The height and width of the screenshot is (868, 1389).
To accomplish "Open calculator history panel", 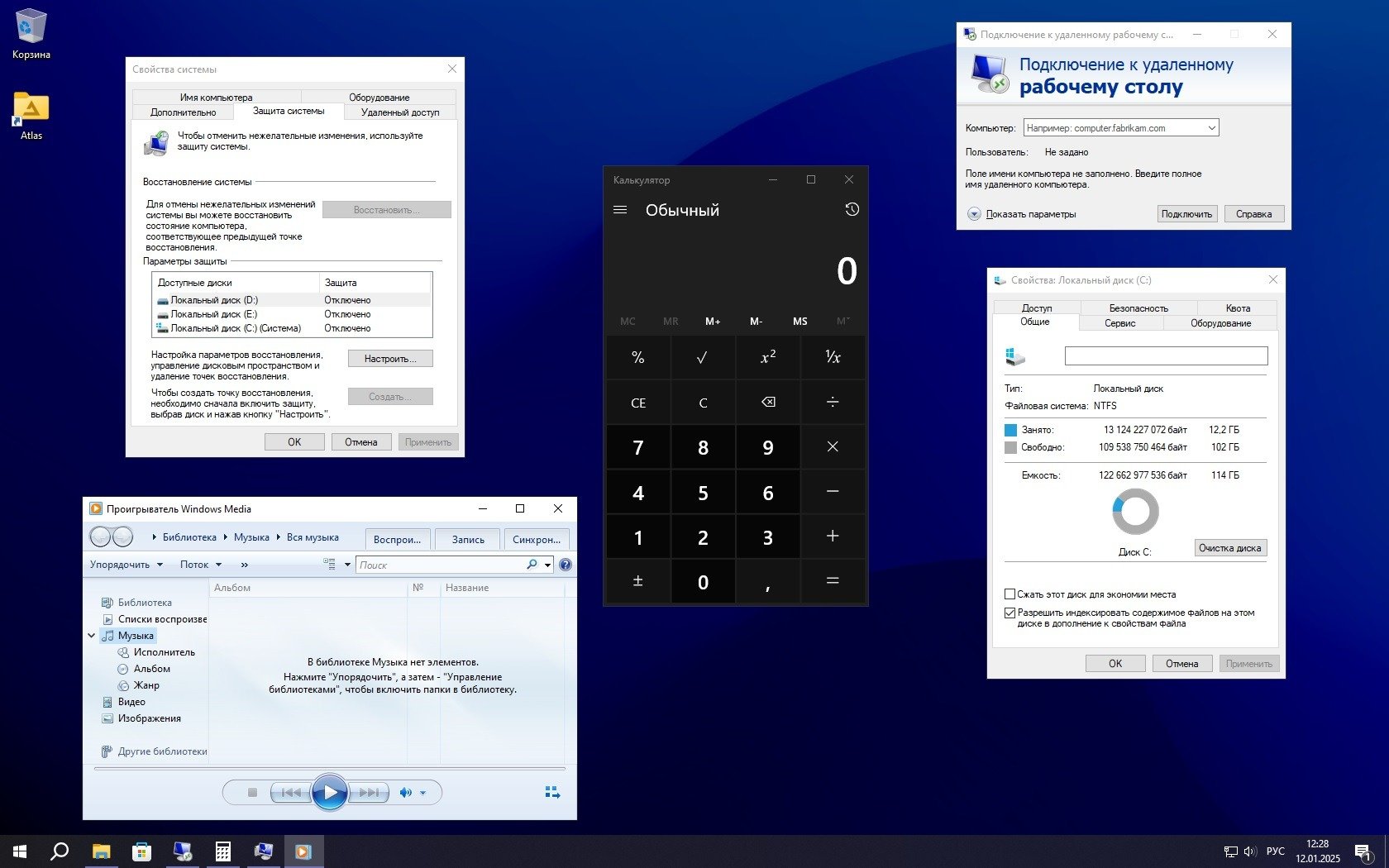I will coord(852,210).
